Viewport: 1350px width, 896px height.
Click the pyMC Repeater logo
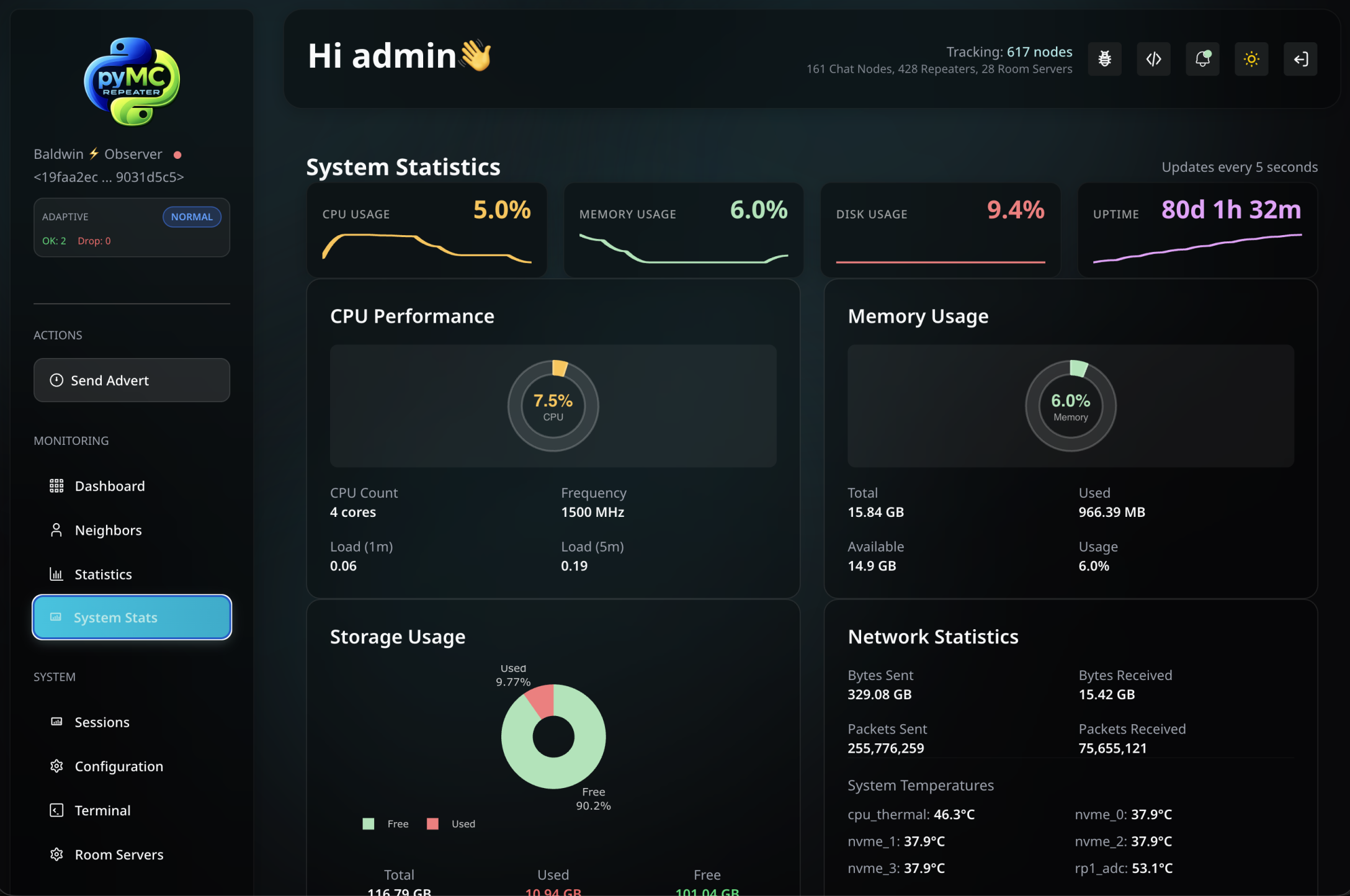point(132,81)
